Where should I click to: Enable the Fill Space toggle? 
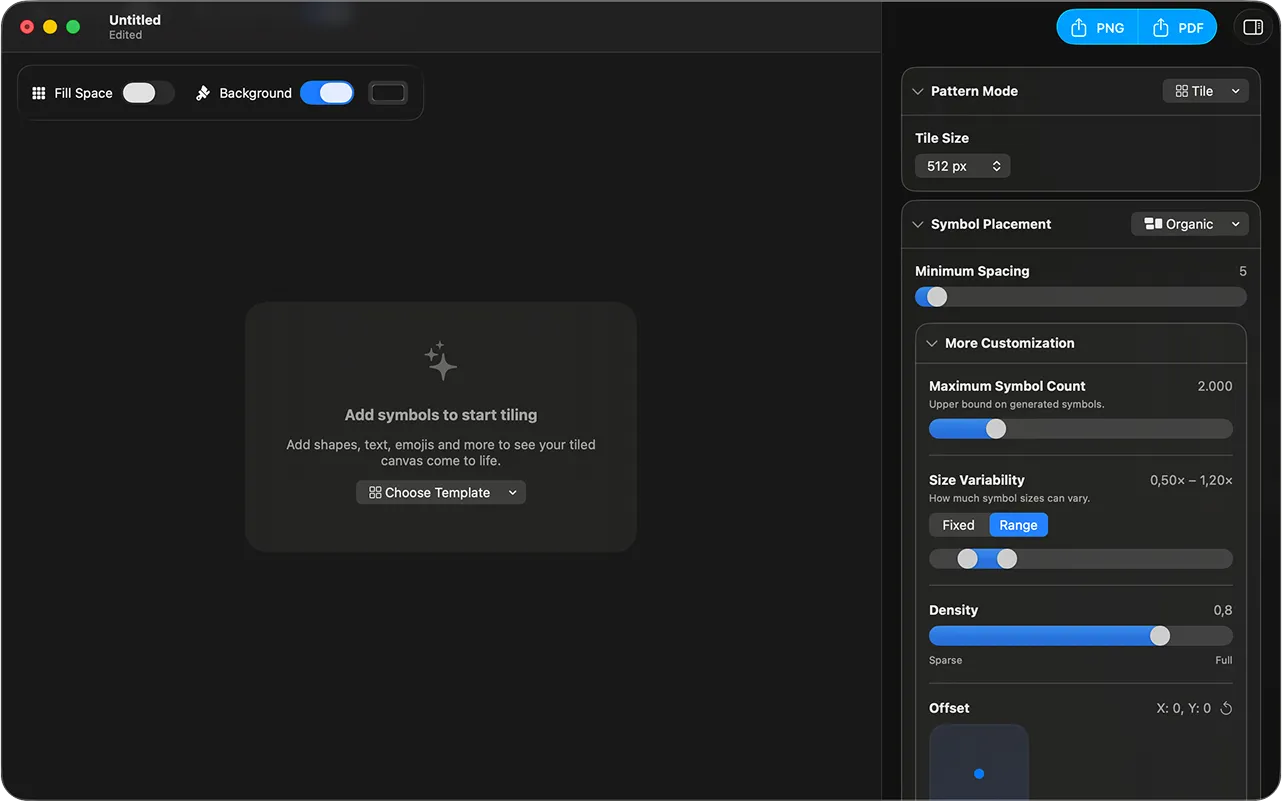tap(147, 92)
